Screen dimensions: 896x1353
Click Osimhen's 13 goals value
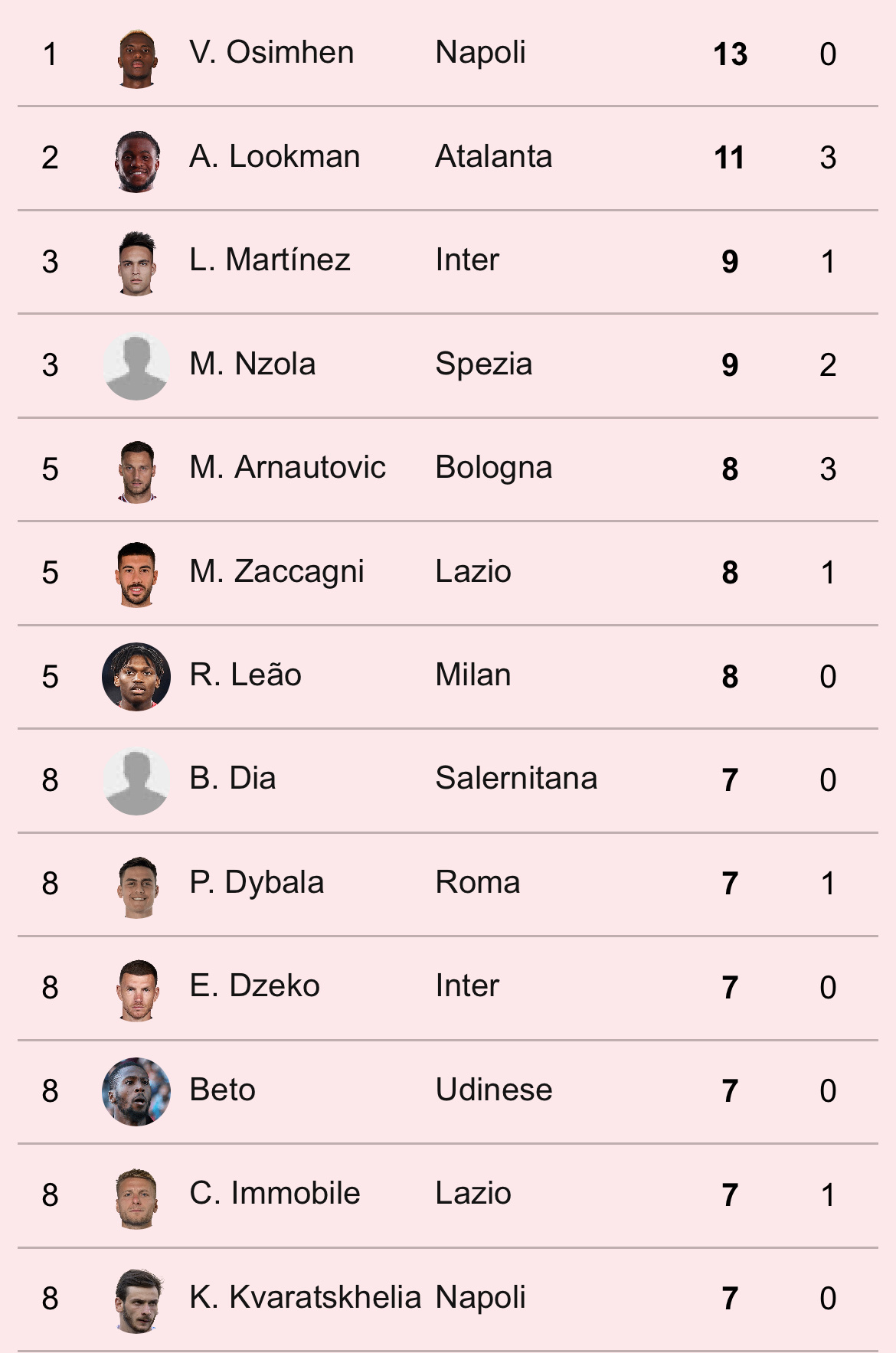[x=730, y=54]
